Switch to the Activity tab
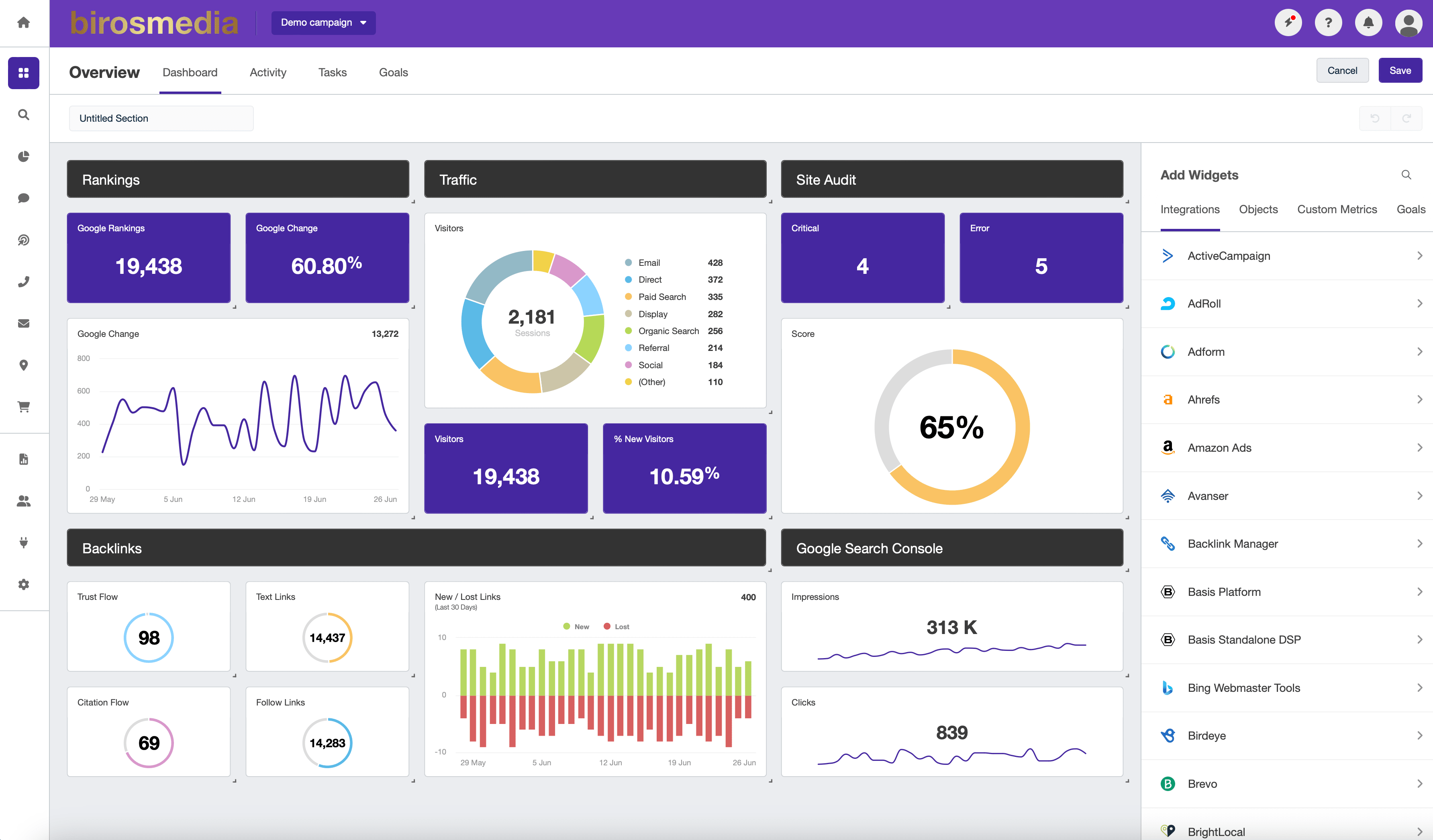The image size is (1433, 840). [268, 72]
